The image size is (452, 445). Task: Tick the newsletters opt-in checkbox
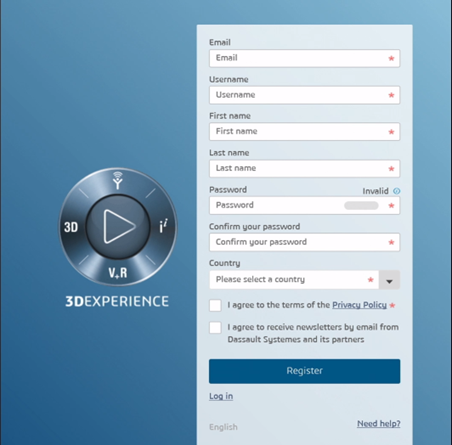click(215, 327)
